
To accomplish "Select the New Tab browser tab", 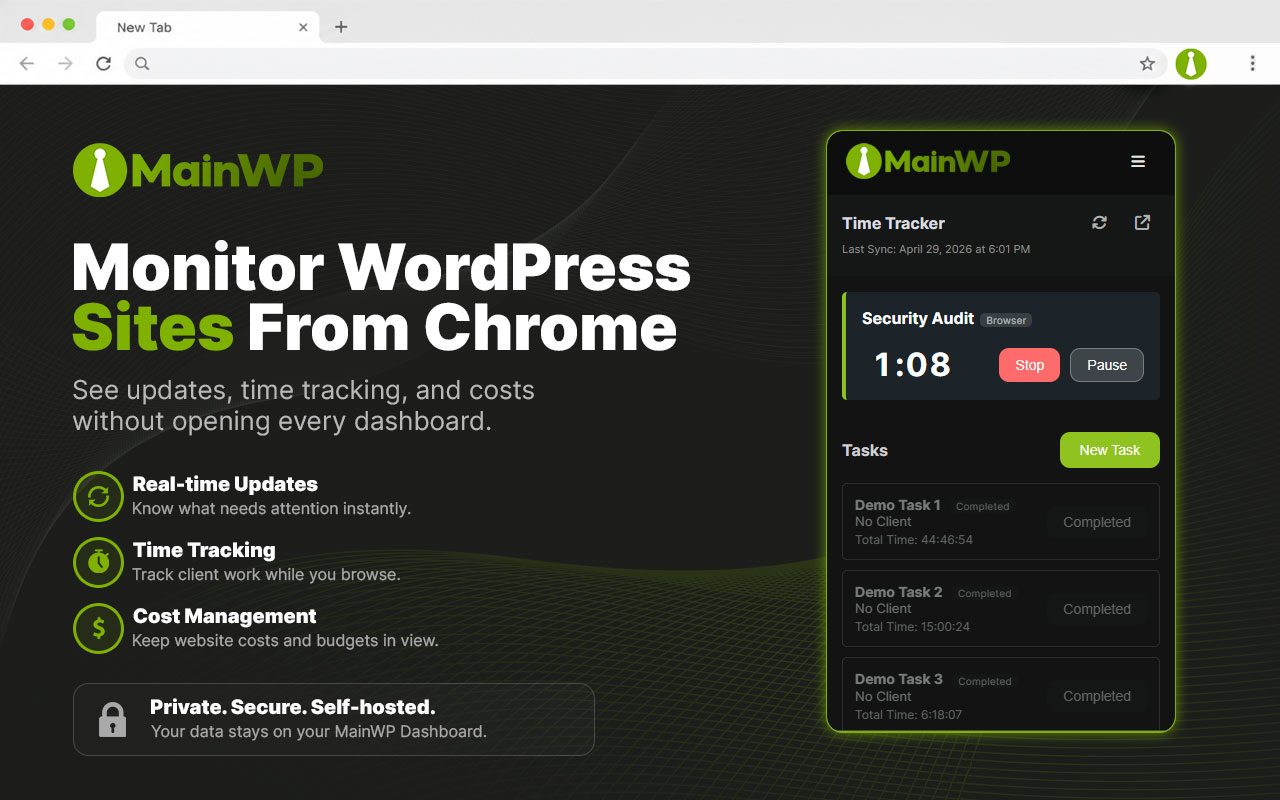I will (x=208, y=27).
